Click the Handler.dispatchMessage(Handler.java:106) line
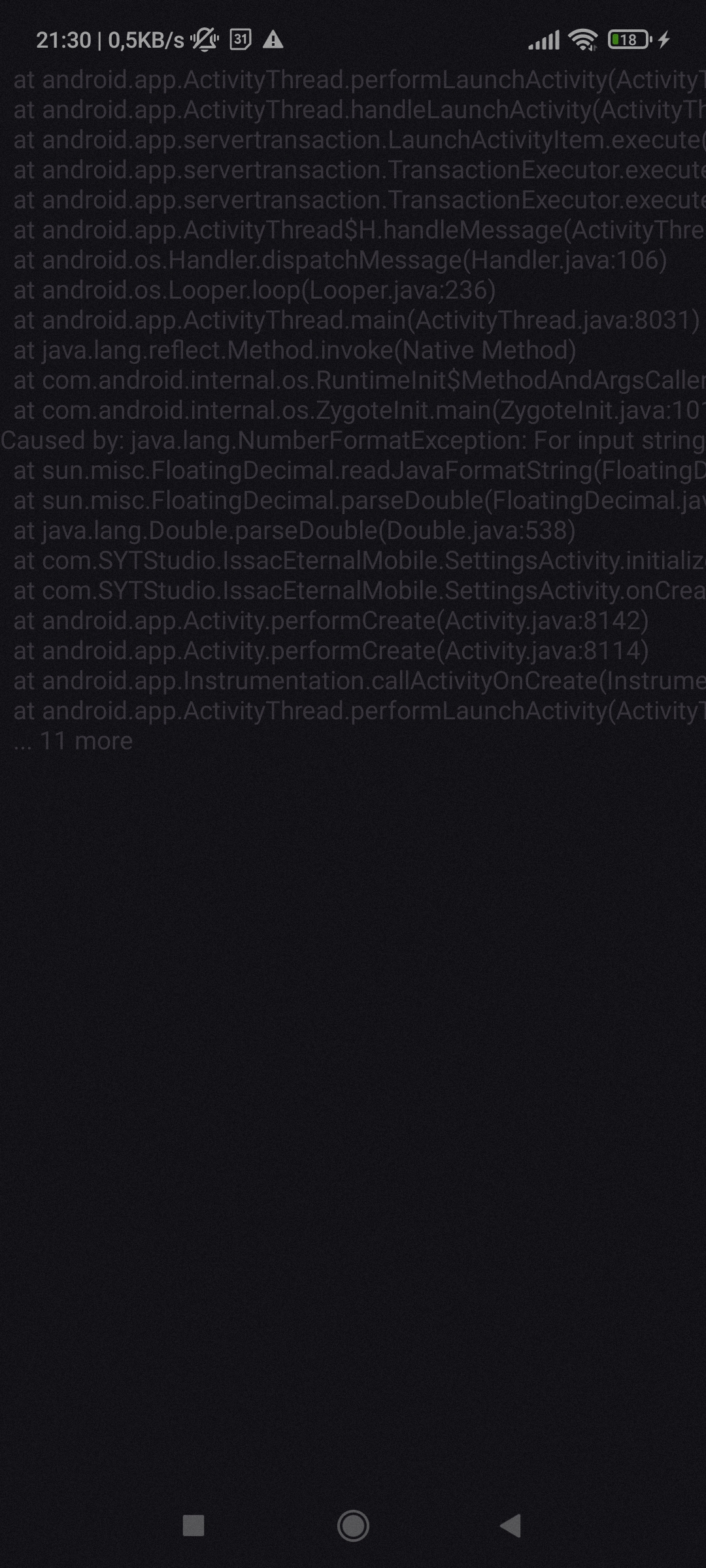 (x=341, y=260)
